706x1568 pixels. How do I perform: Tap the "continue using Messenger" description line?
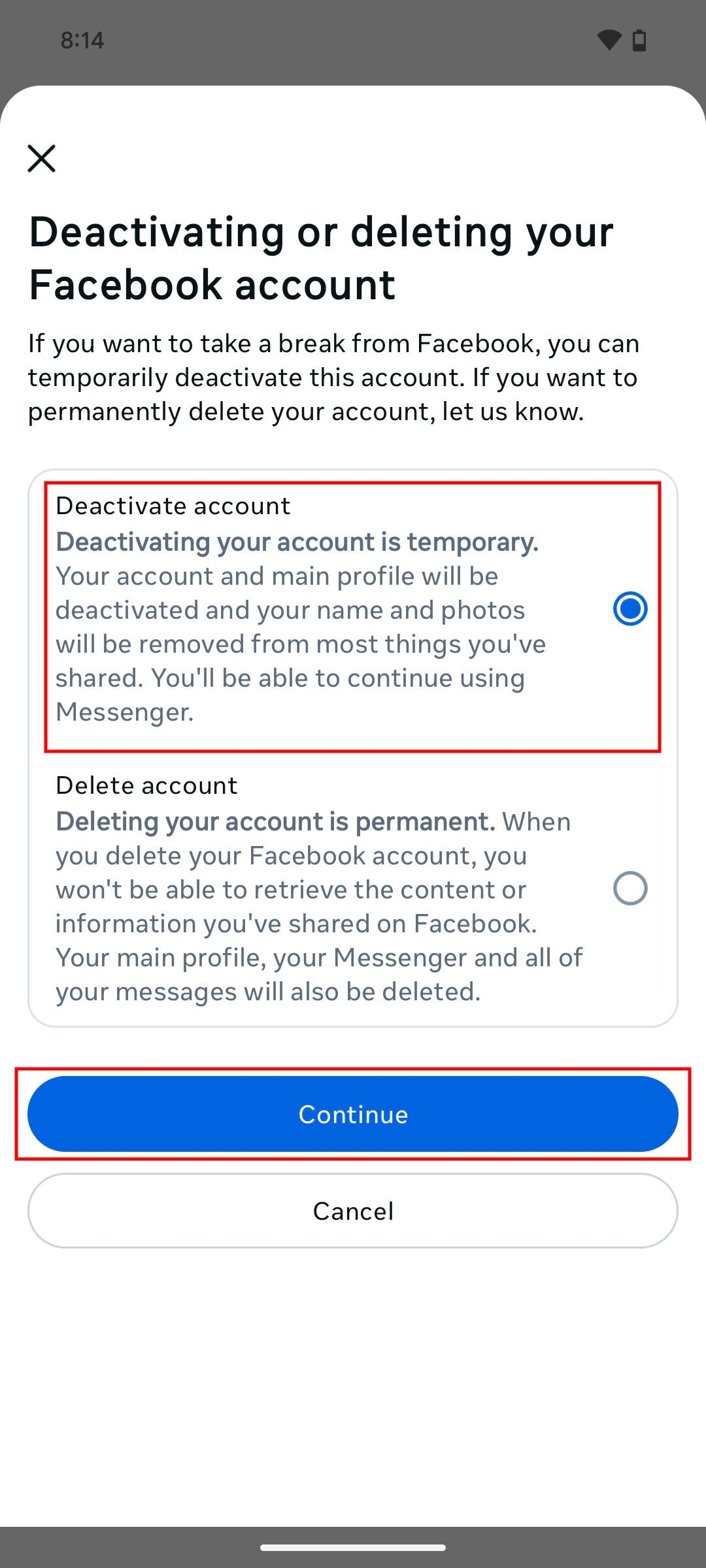click(x=290, y=678)
